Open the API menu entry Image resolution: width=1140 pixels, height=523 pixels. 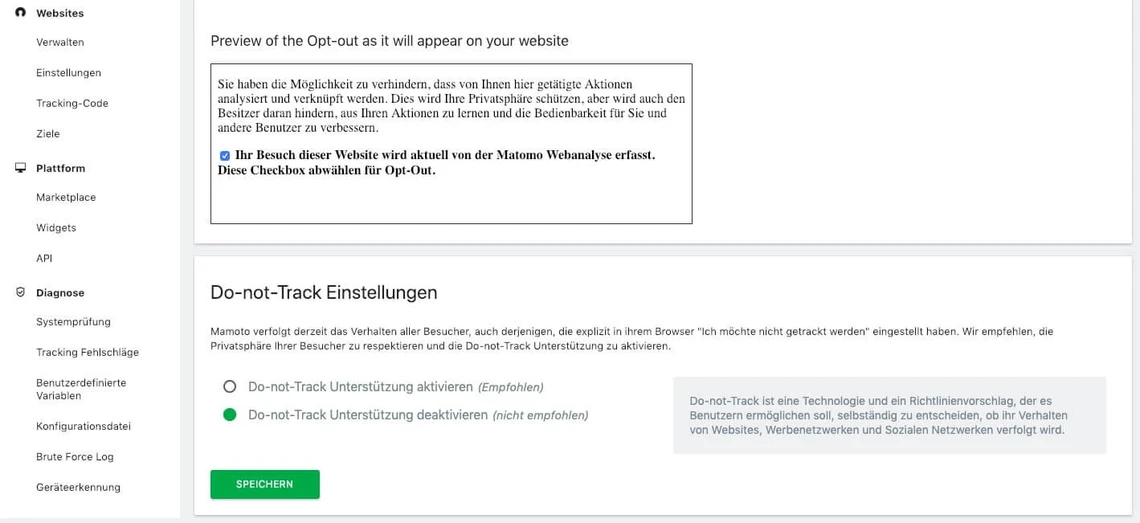pos(44,258)
